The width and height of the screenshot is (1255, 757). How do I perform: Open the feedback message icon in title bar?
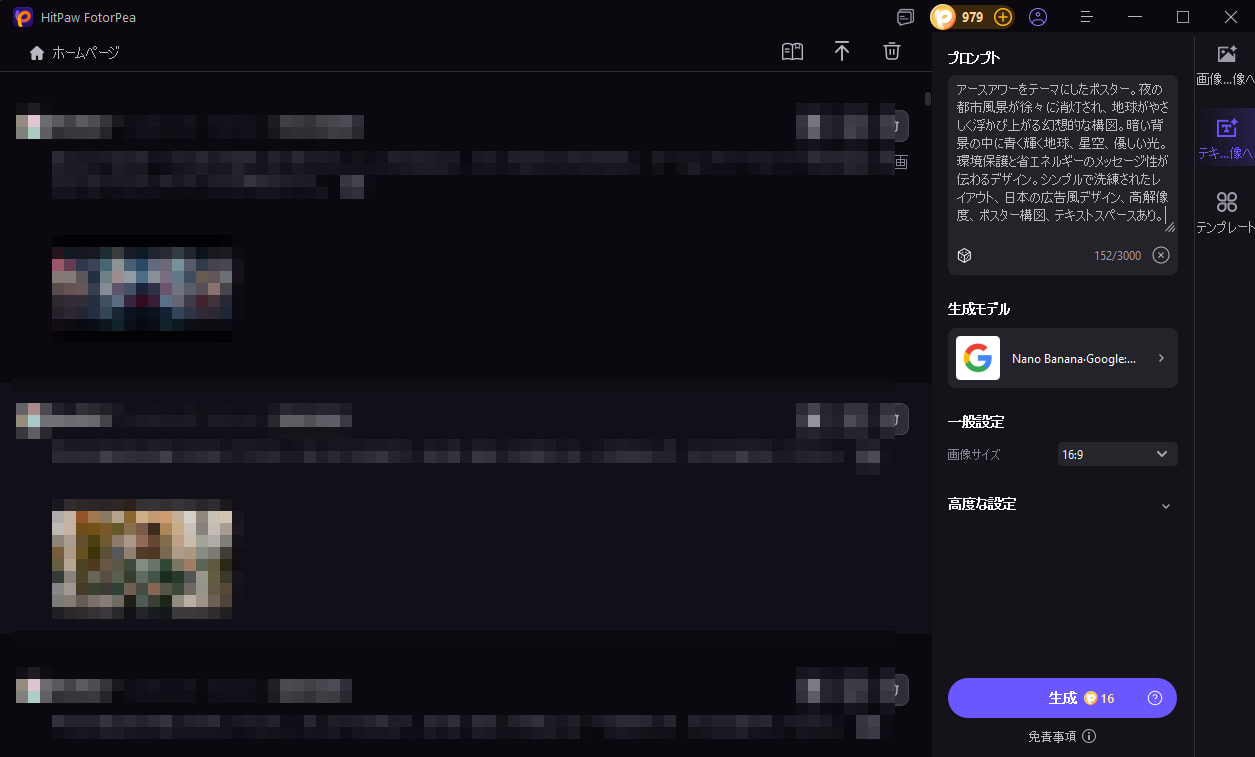point(905,17)
